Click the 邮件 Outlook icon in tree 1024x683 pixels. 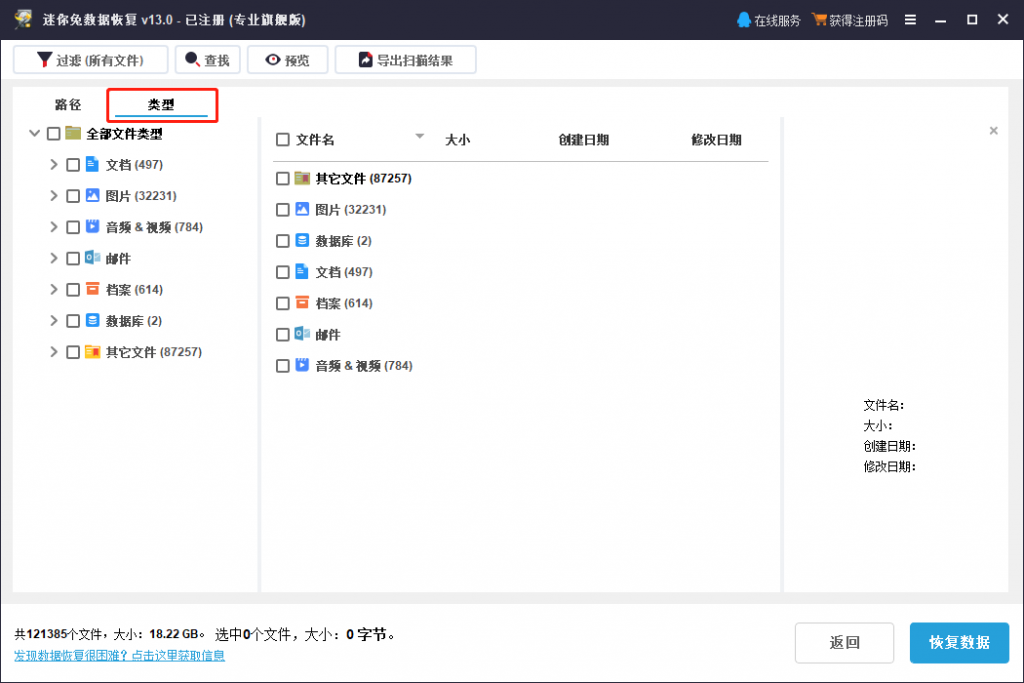[93, 258]
